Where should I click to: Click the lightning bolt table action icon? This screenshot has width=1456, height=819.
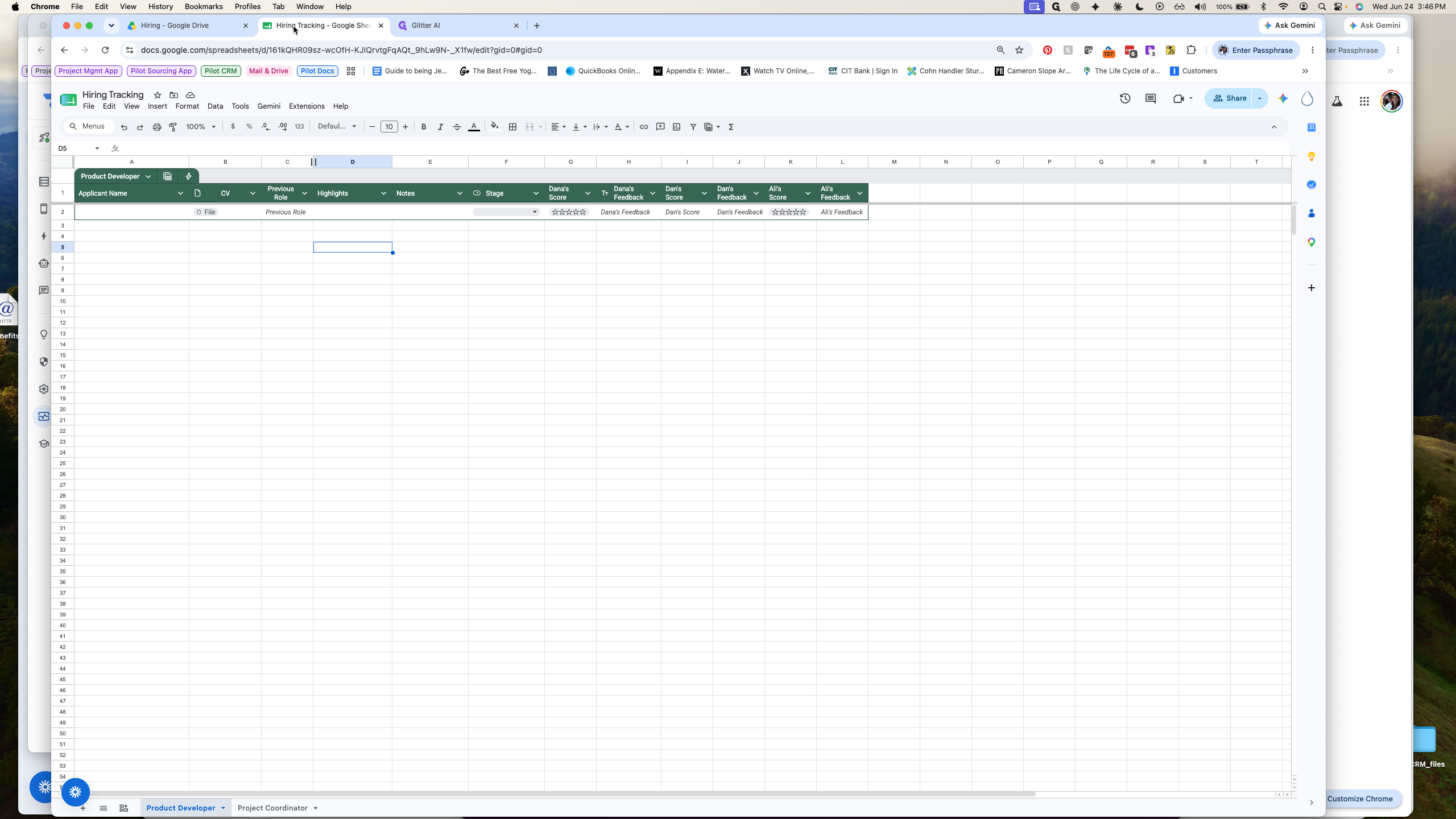[x=188, y=176]
